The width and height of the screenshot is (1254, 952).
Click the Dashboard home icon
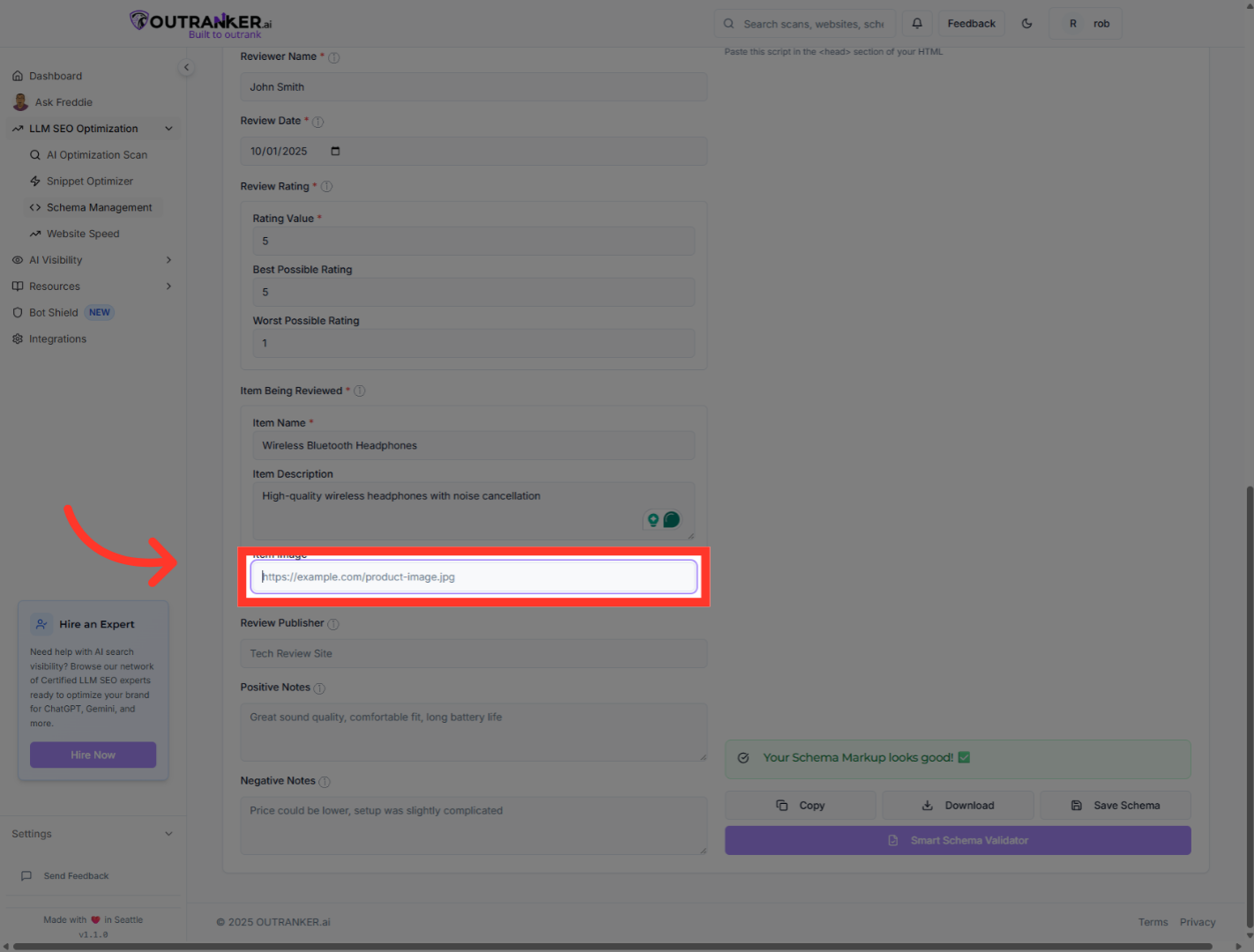(x=18, y=76)
